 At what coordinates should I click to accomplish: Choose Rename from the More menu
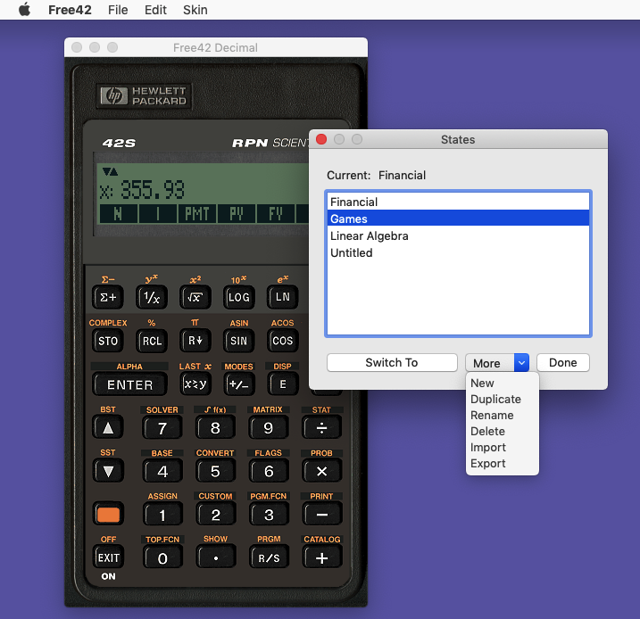click(x=502, y=415)
